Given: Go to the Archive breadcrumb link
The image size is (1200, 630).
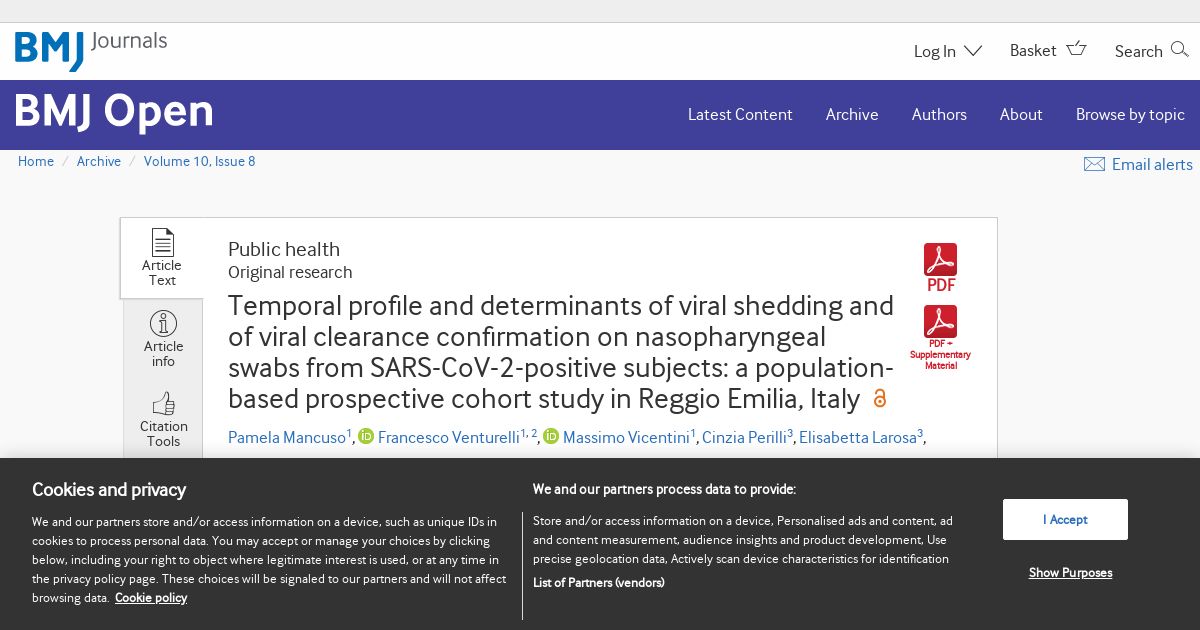Looking at the screenshot, I should [99, 161].
